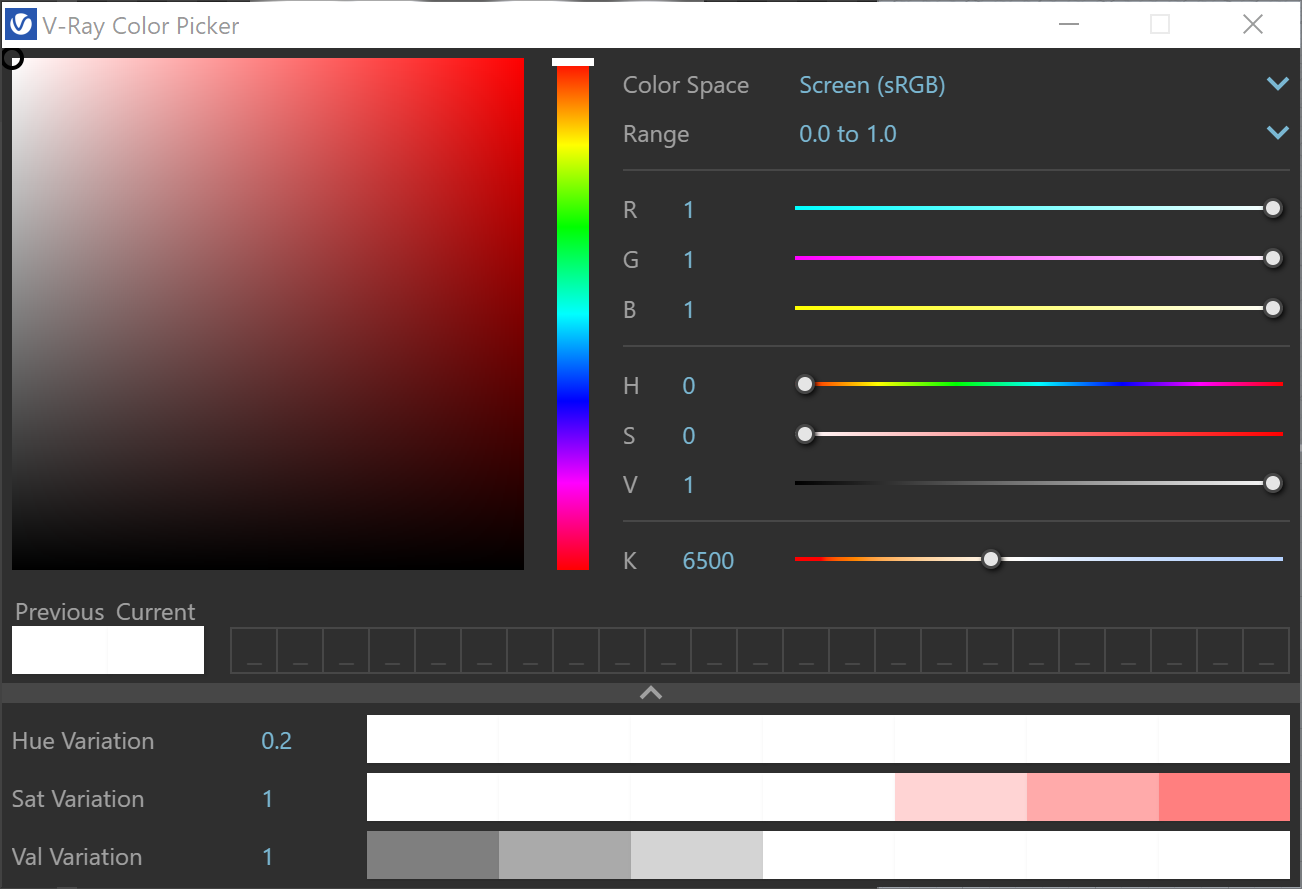Pick the darkest gray Val Variation swatch

click(x=433, y=855)
